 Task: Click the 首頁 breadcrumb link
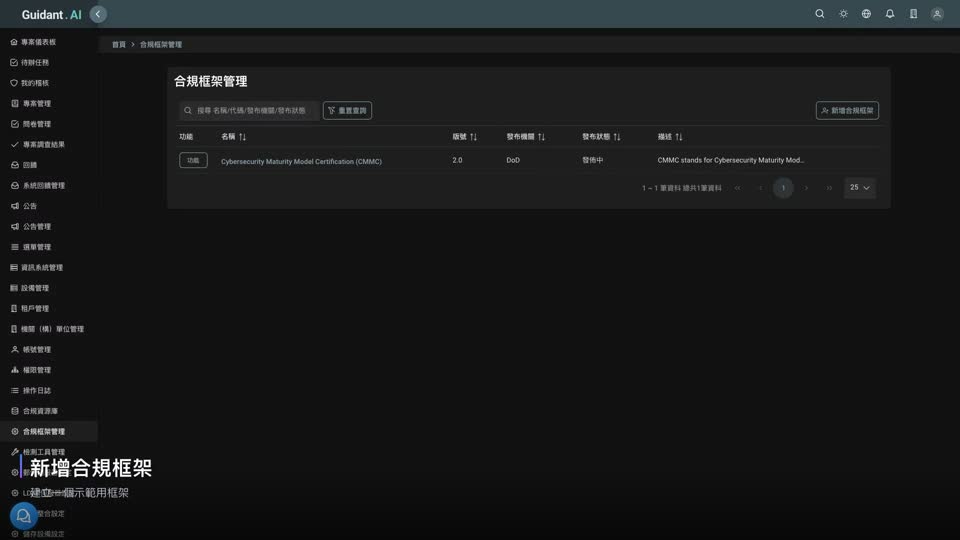point(119,45)
